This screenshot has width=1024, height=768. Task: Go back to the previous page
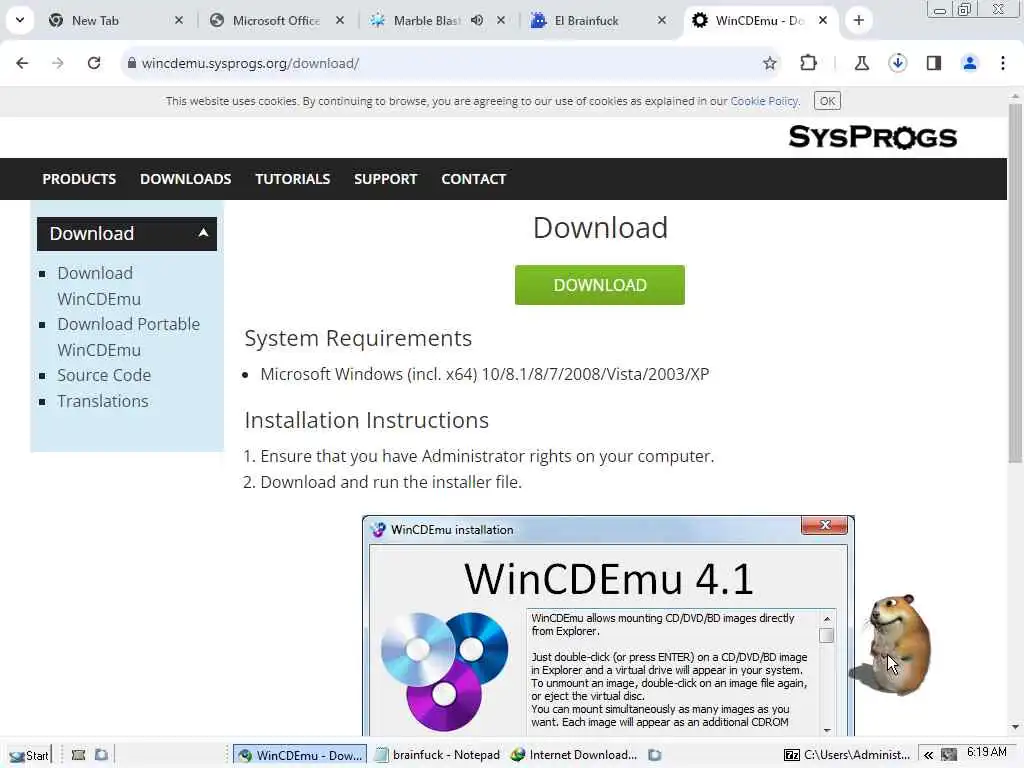coord(22,63)
